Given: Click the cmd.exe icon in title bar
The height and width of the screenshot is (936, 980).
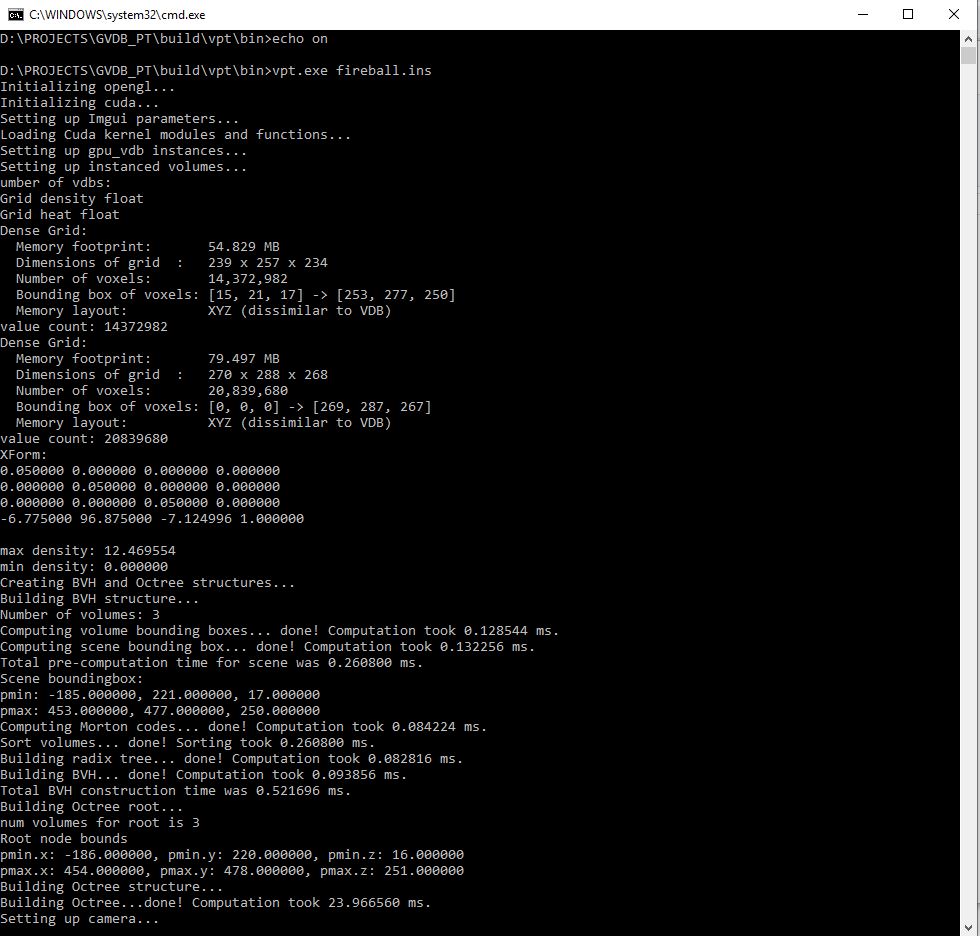Looking at the screenshot, I should [x=14, y=14].
